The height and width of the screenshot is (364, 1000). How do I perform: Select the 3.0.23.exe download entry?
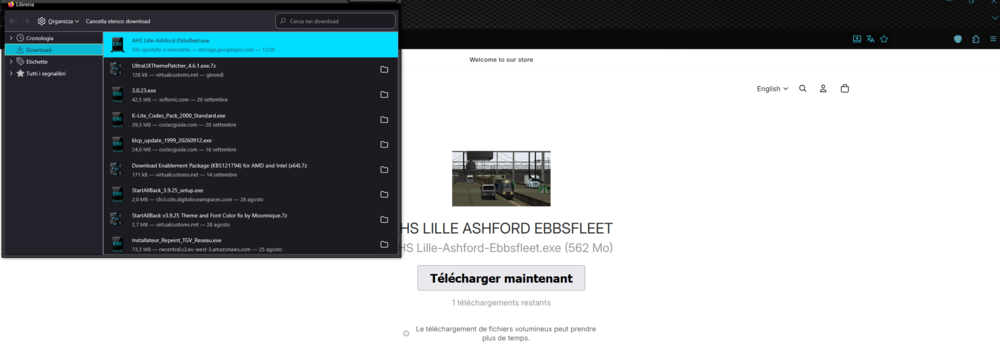(251, 94)
